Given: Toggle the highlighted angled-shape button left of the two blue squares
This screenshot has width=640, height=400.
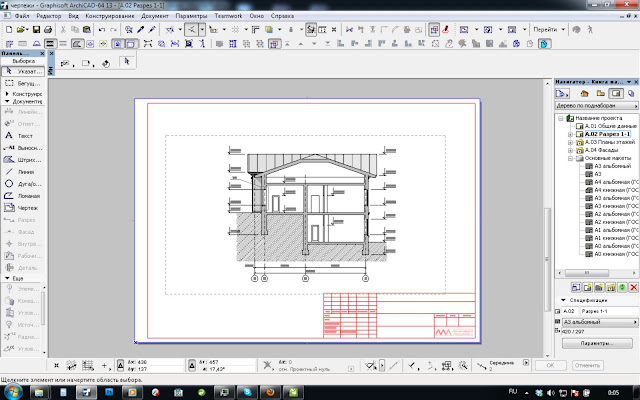Looking at the screenshot, I should click(77, 43).
